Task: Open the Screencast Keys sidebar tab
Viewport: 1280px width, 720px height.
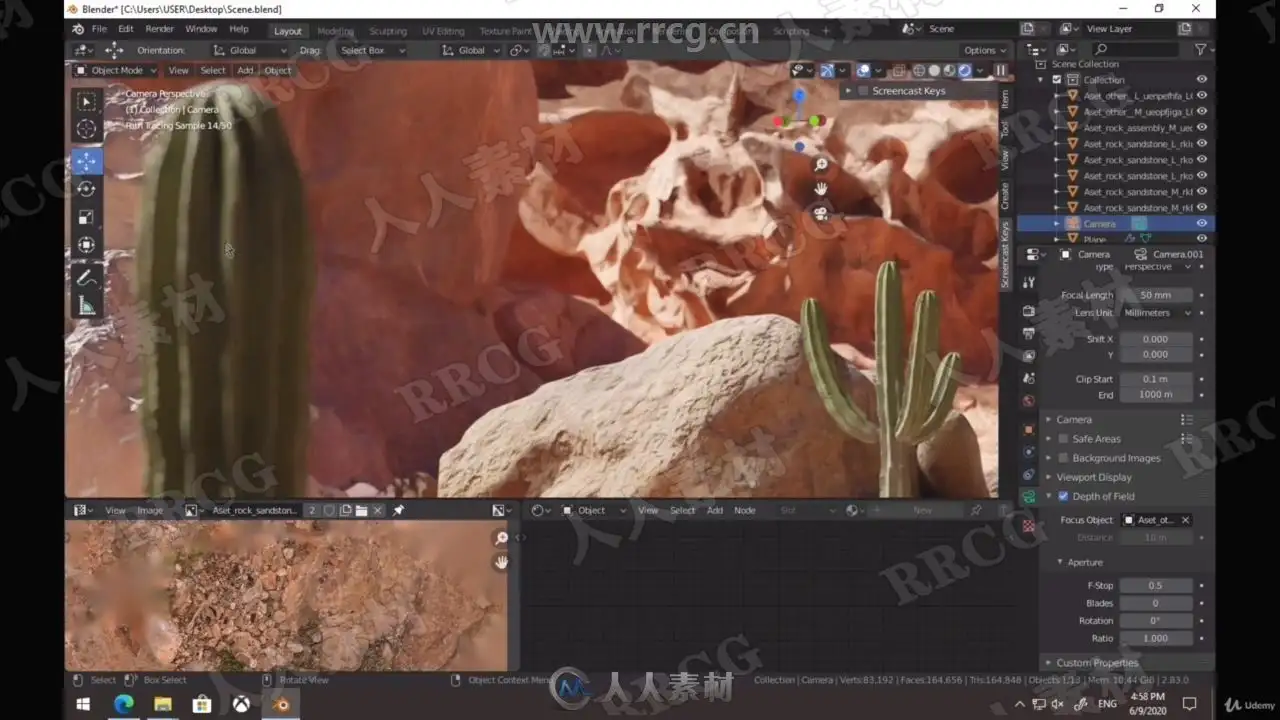Action: coord(1006,255)
